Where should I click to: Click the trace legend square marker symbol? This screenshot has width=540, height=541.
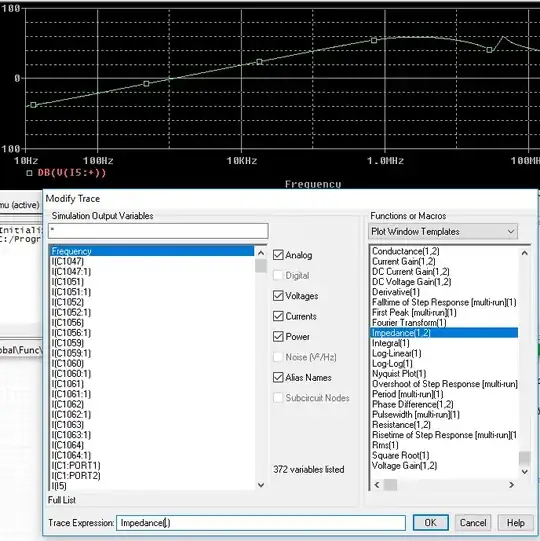click(29, 173)
